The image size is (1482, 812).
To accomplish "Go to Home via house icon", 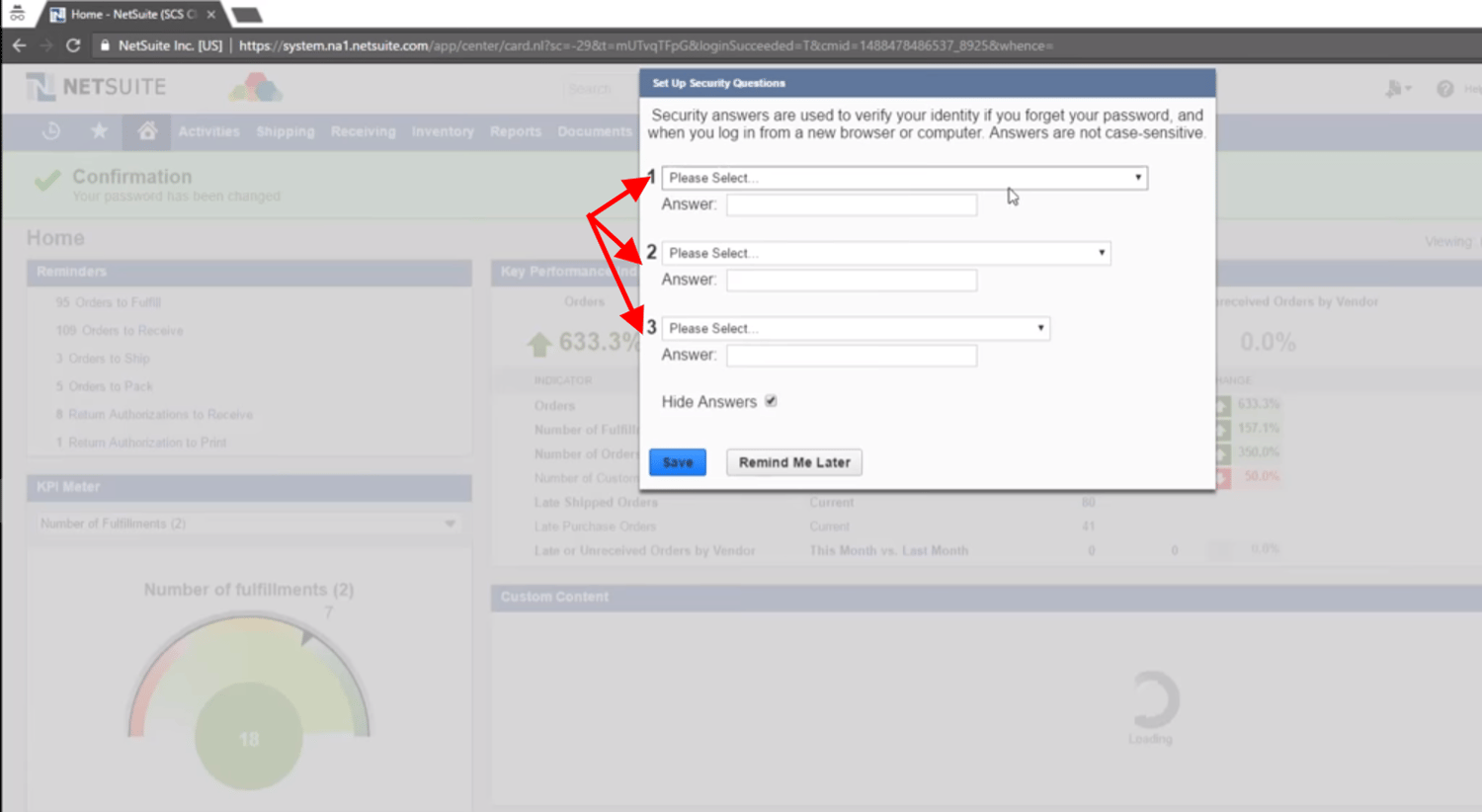I will 147,131.
